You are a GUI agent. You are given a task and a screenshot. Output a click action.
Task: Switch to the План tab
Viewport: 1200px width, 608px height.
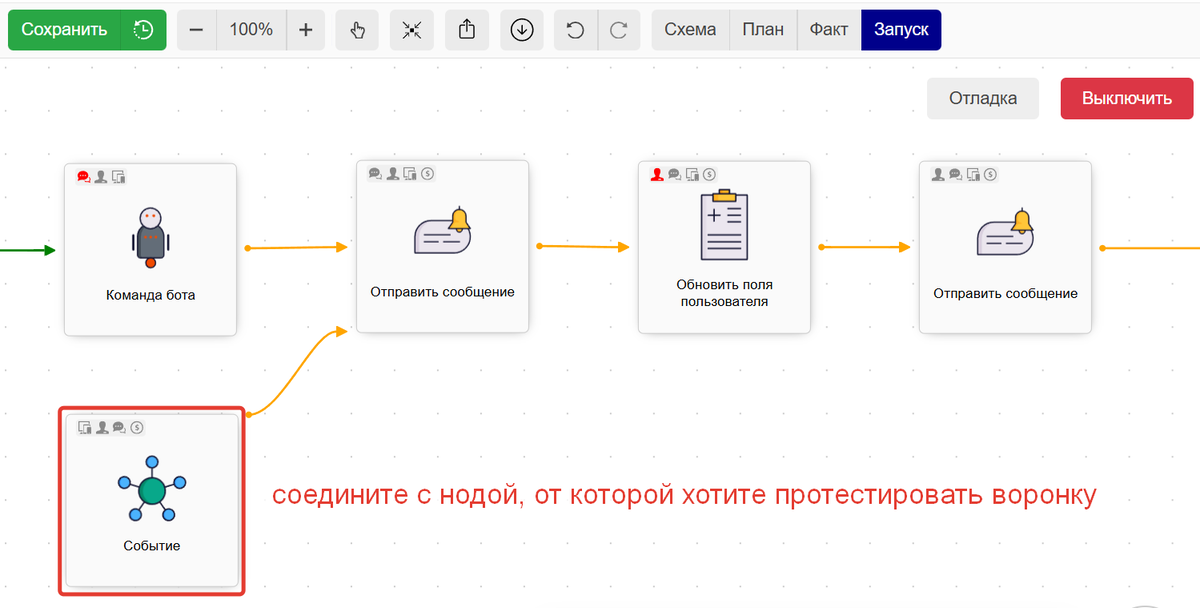[x=763, y=30]
